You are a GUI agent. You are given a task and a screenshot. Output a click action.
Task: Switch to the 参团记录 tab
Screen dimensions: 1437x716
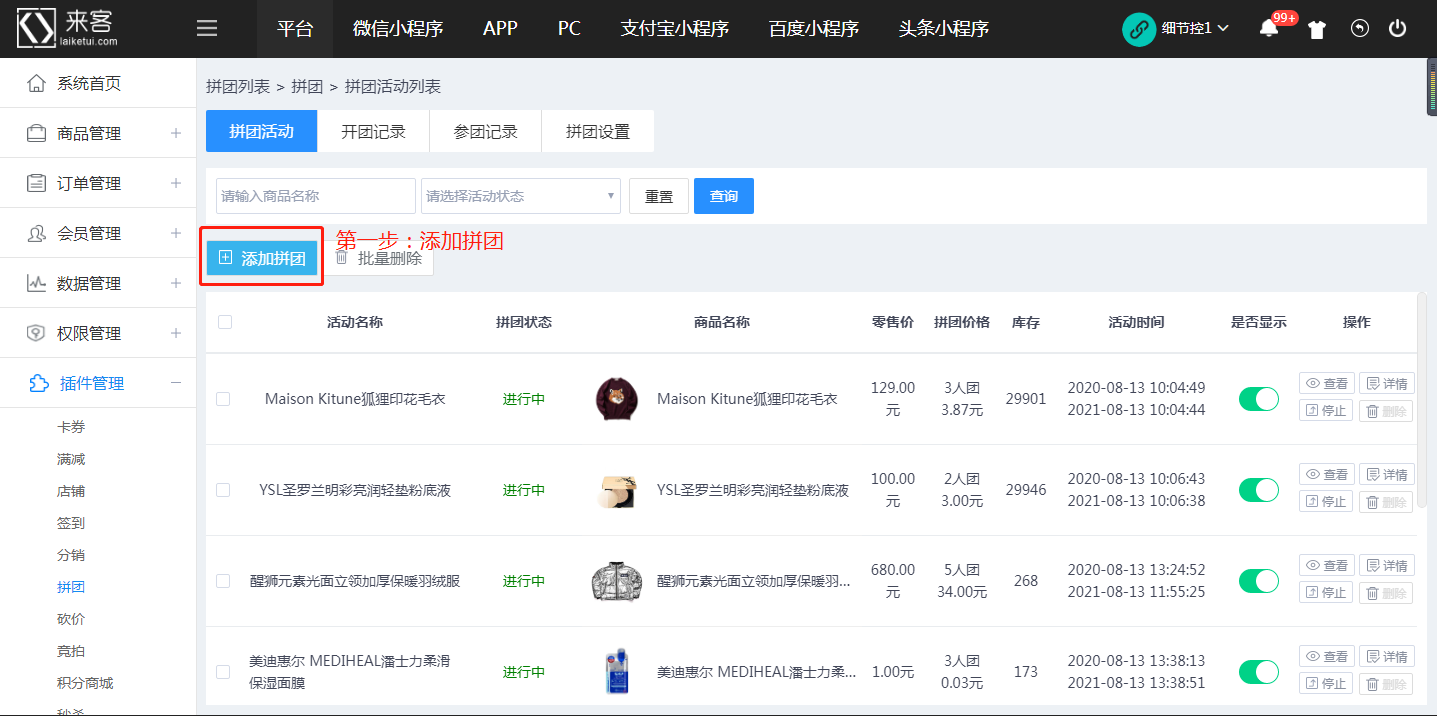tap(485, 131)
